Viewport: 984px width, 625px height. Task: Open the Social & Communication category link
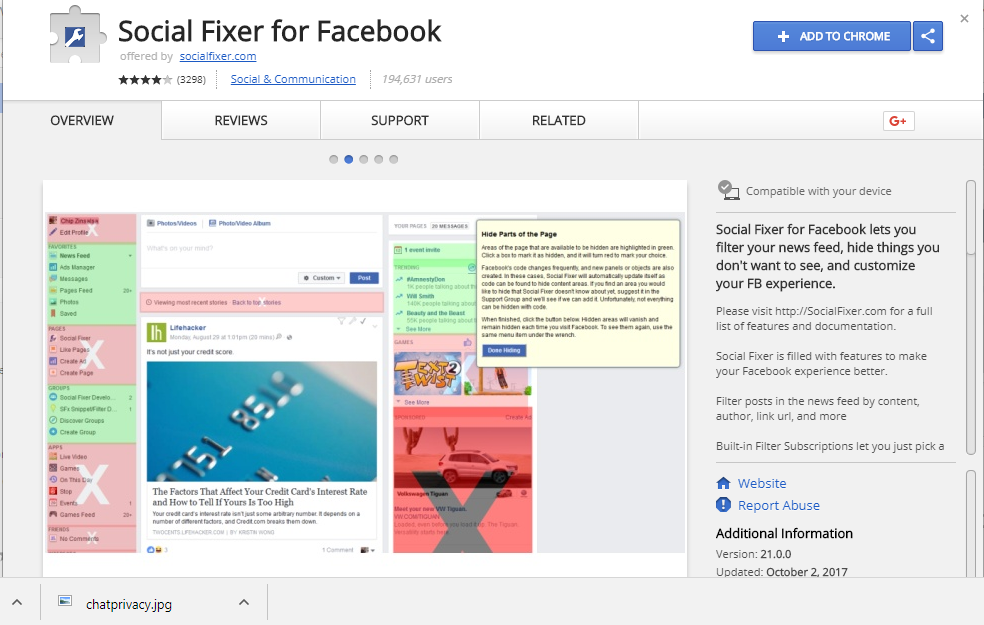coord(293,79)
